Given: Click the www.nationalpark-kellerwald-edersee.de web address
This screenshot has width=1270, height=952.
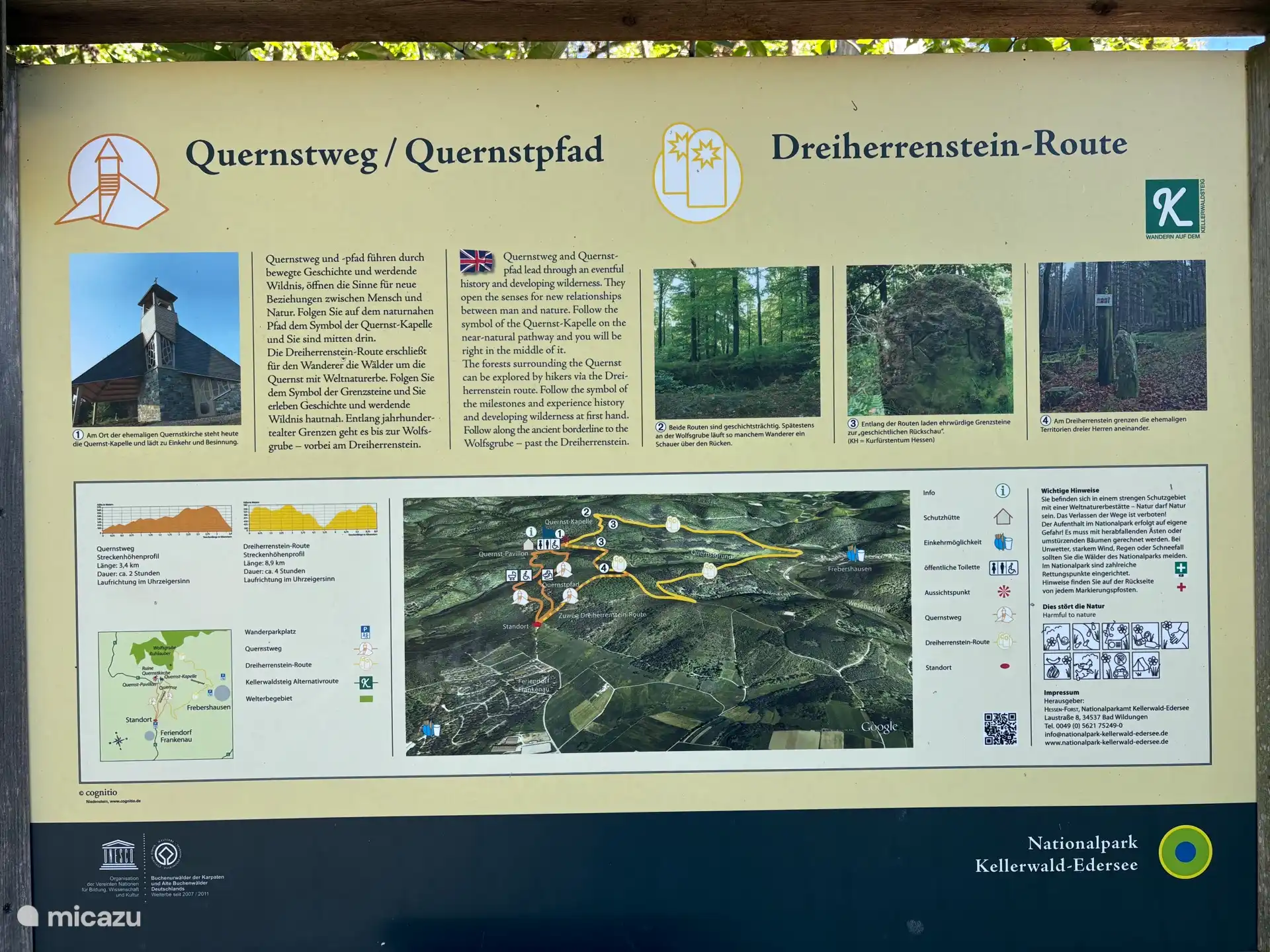Looking at the screenshot, I should [x=1106, y=742].
